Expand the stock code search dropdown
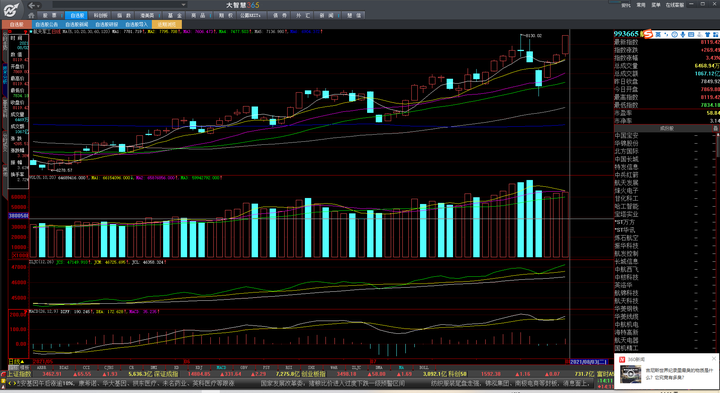The width and height of the screenshot is (720, 393). click(183, 5)
